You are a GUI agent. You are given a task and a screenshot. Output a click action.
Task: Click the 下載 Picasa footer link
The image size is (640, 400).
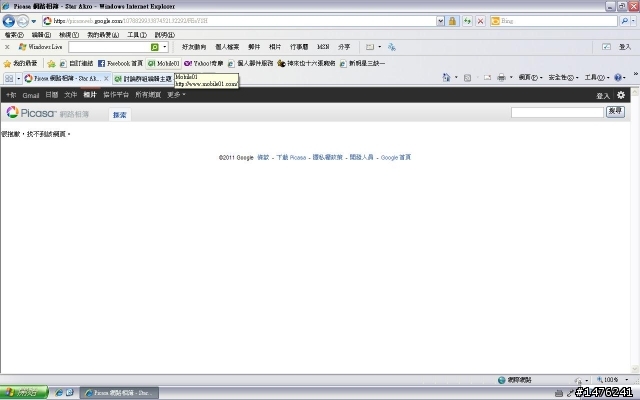[291, 158]
